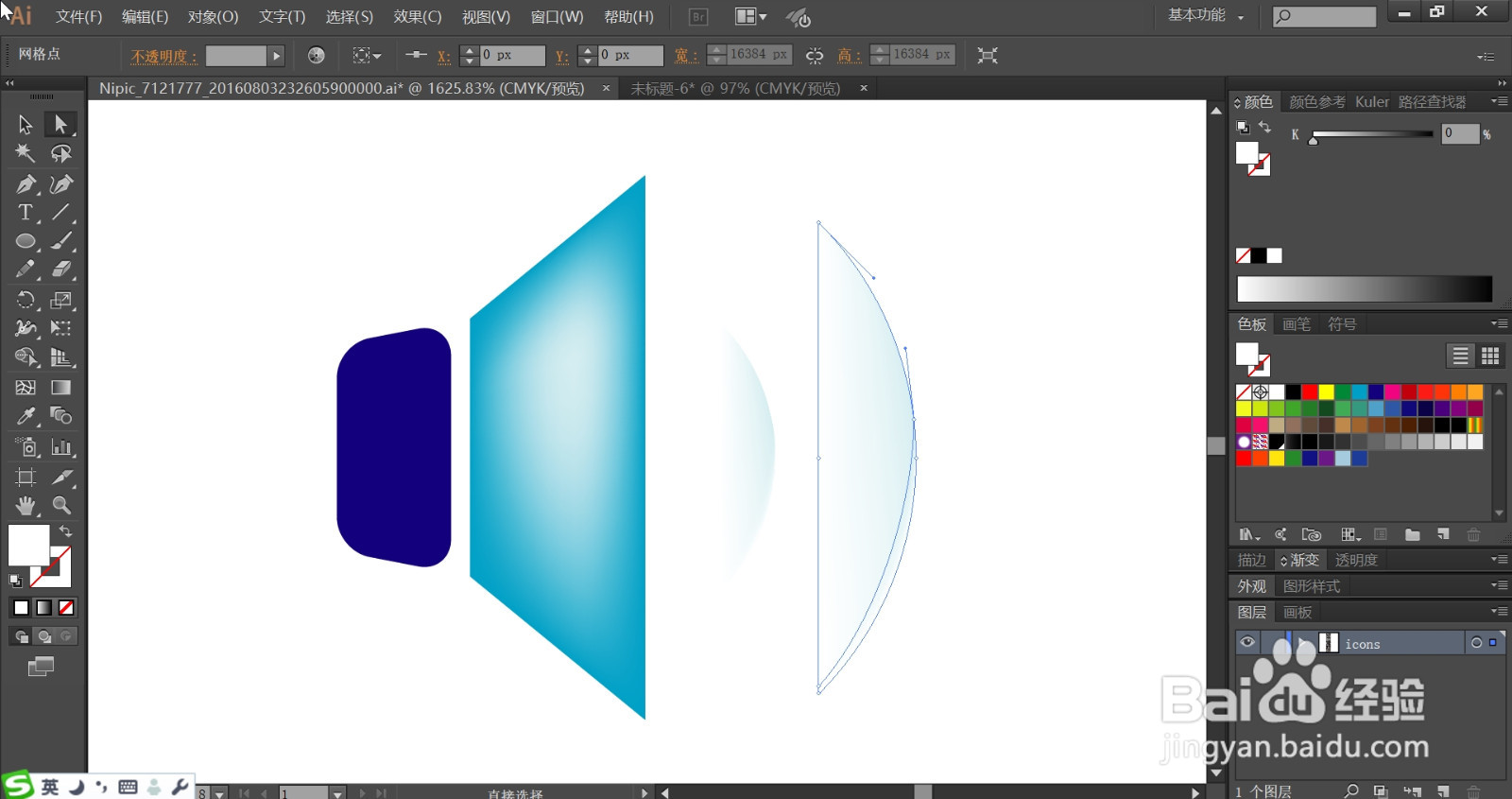The width and height of the screenshot is (1512, 799).
Task: Set fill mode to Gradient
Action: pos(43,608)
